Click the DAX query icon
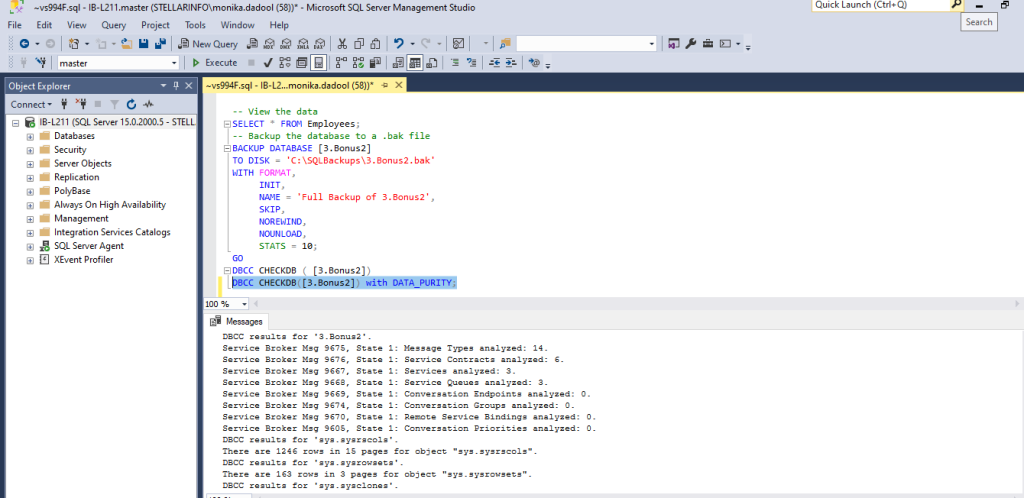 319,44
